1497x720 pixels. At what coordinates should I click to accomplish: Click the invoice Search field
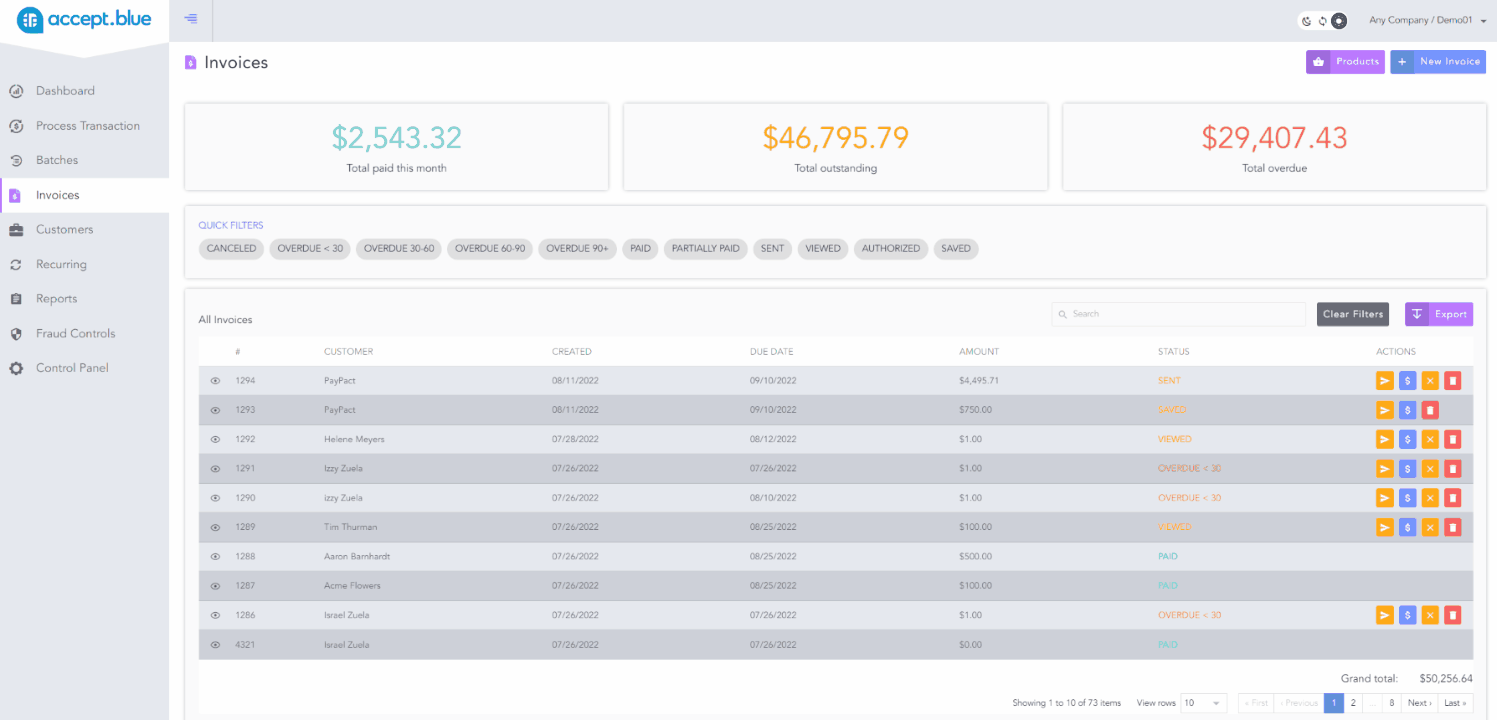click(x=1178, y=314)
